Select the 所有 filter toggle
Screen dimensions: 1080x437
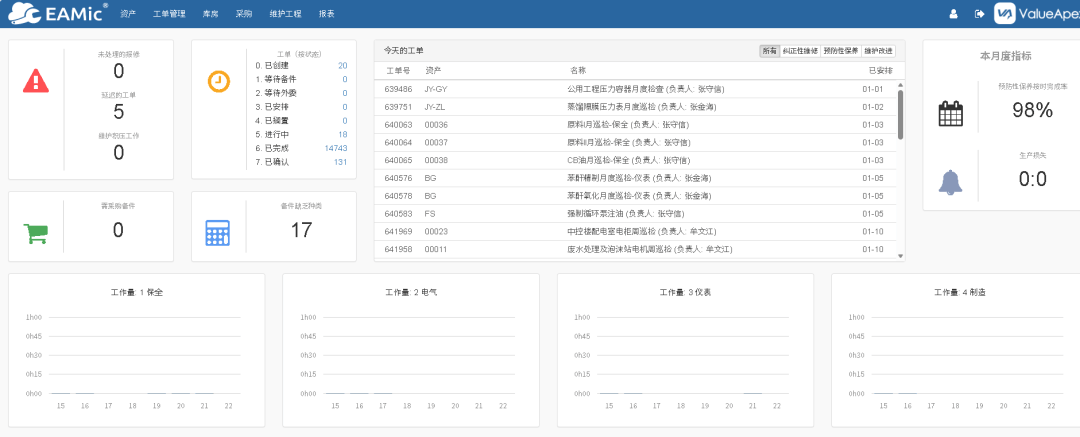[x=769, y=51]
